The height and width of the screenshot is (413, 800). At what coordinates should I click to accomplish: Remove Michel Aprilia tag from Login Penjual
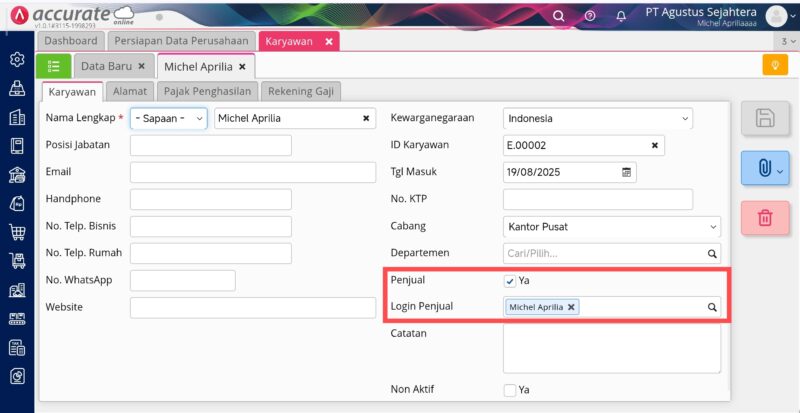point(572,307)
